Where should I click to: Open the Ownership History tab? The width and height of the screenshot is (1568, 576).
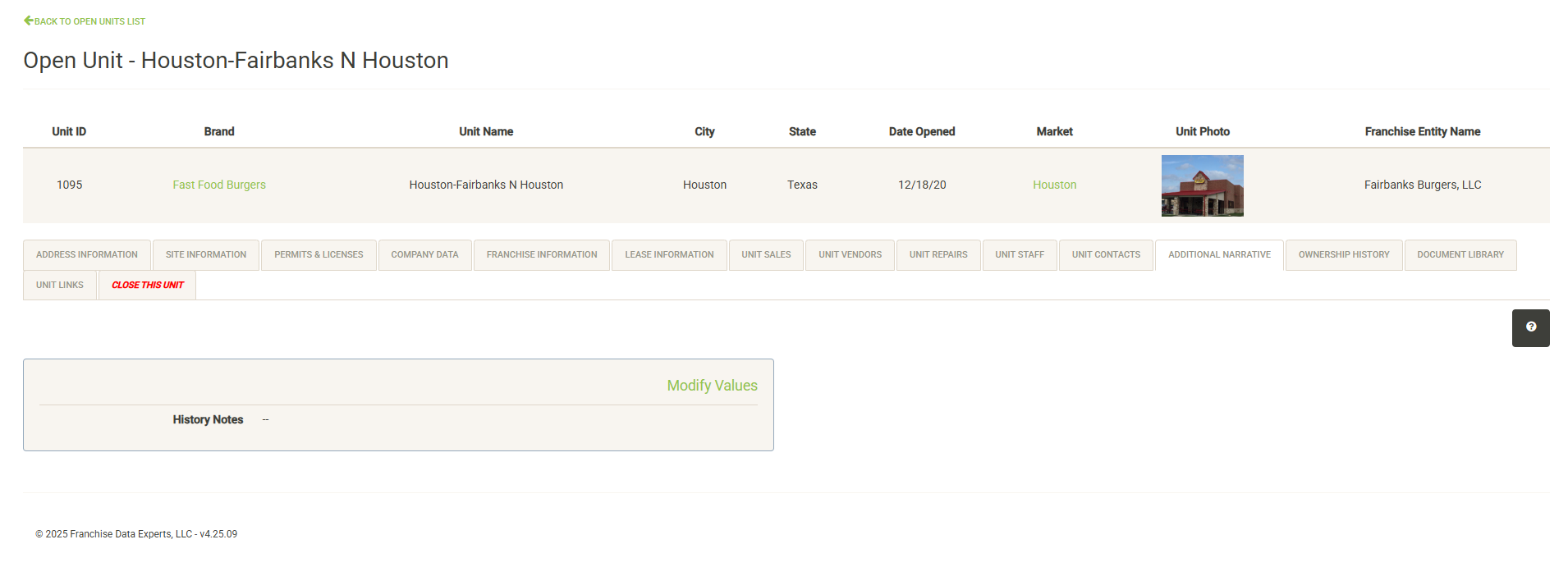click(1344, 255)
